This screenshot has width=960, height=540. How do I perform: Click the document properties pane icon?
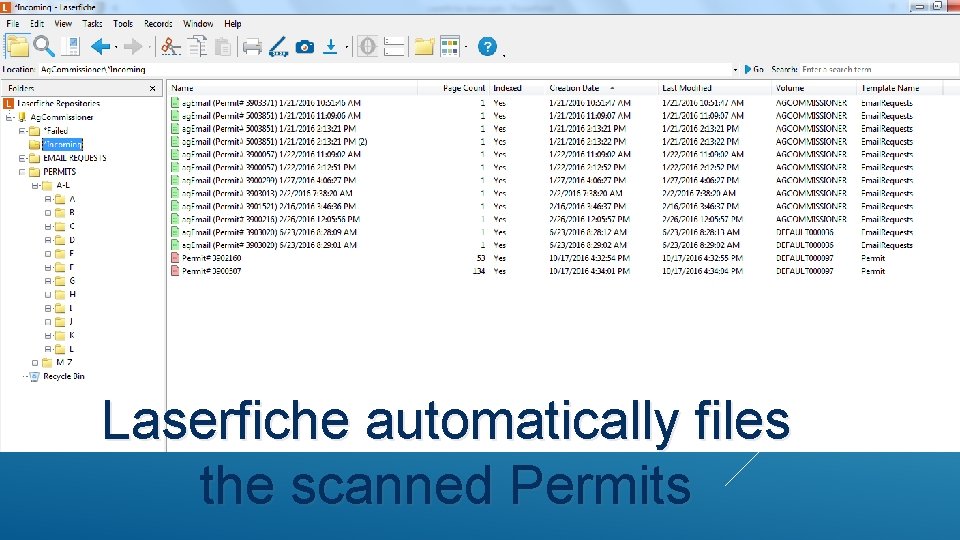pos(71,47)
